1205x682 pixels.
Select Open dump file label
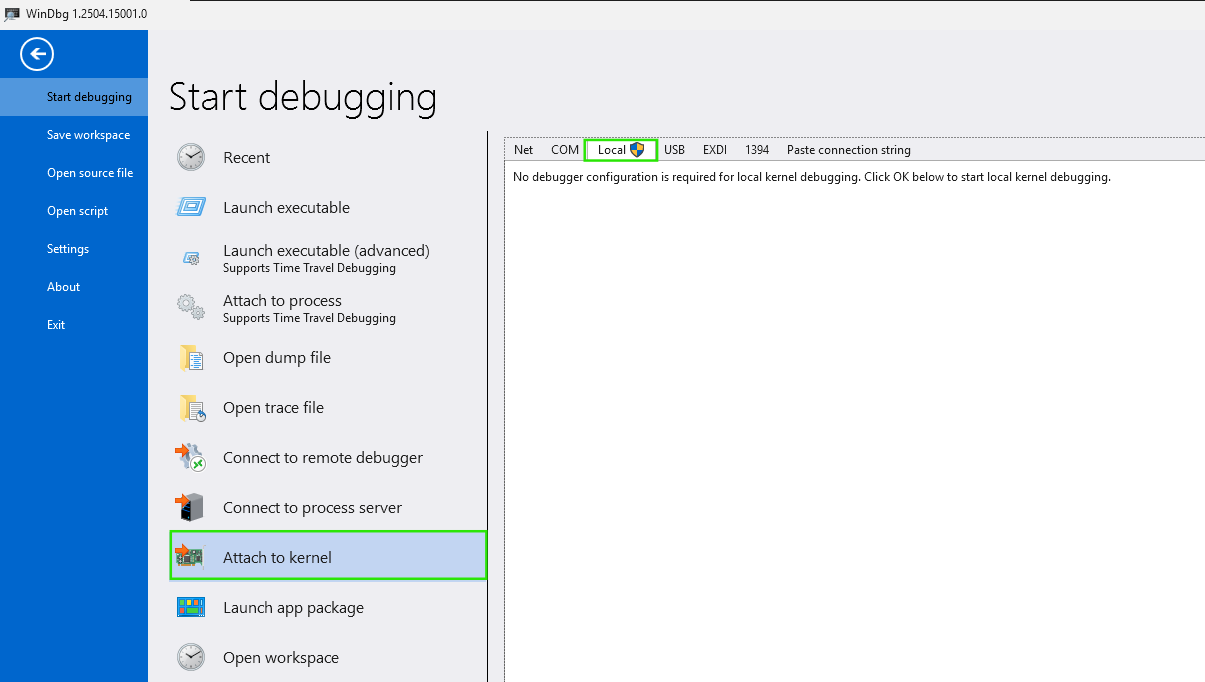[x=277, y=358]
